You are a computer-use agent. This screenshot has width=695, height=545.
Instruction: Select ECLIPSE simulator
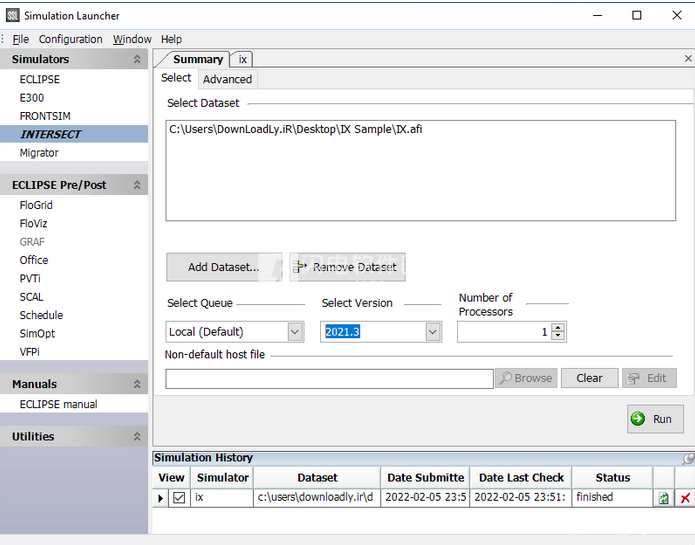[x=39, y=79]
